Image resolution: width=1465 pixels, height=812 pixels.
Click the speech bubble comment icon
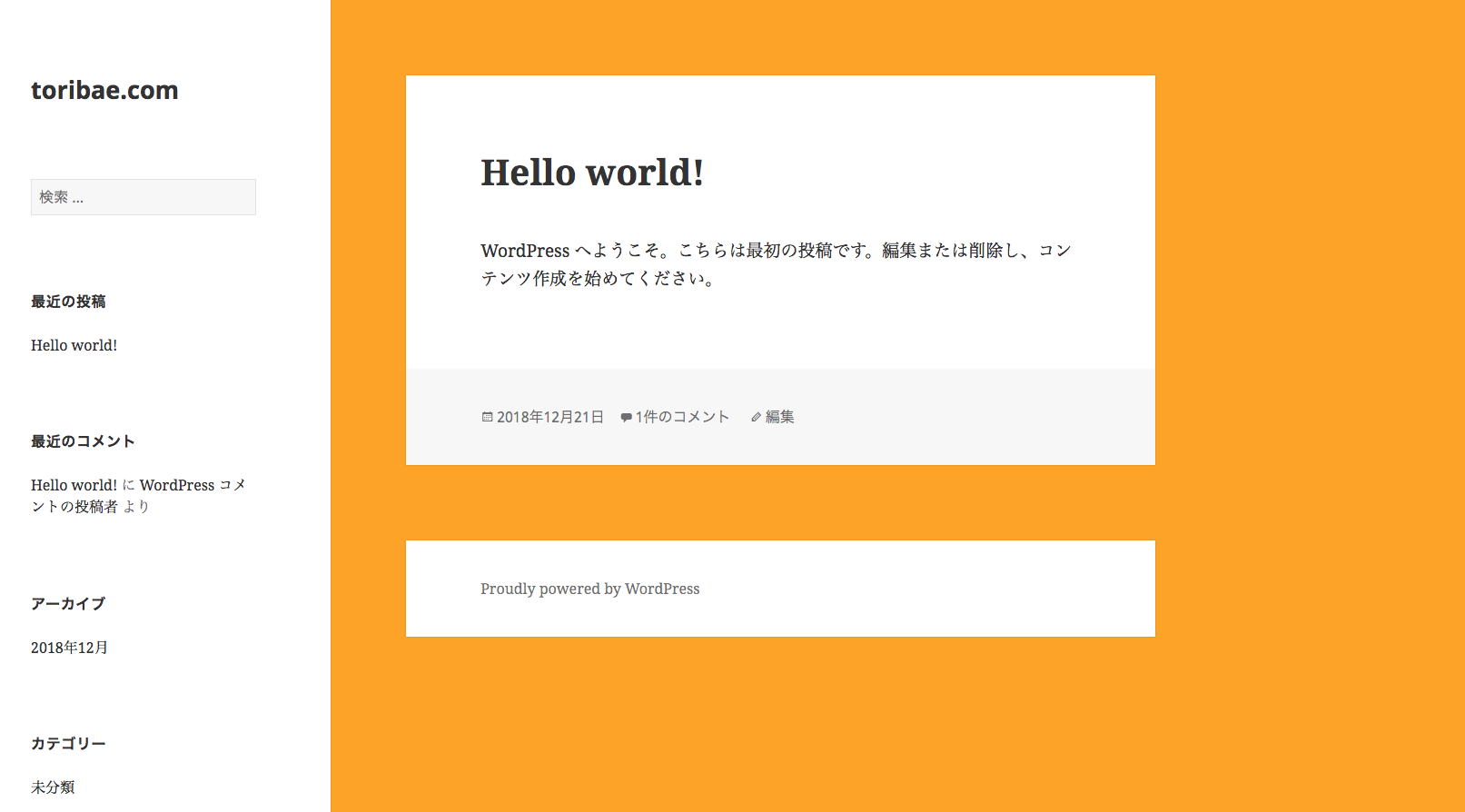(x=626, y=418)
